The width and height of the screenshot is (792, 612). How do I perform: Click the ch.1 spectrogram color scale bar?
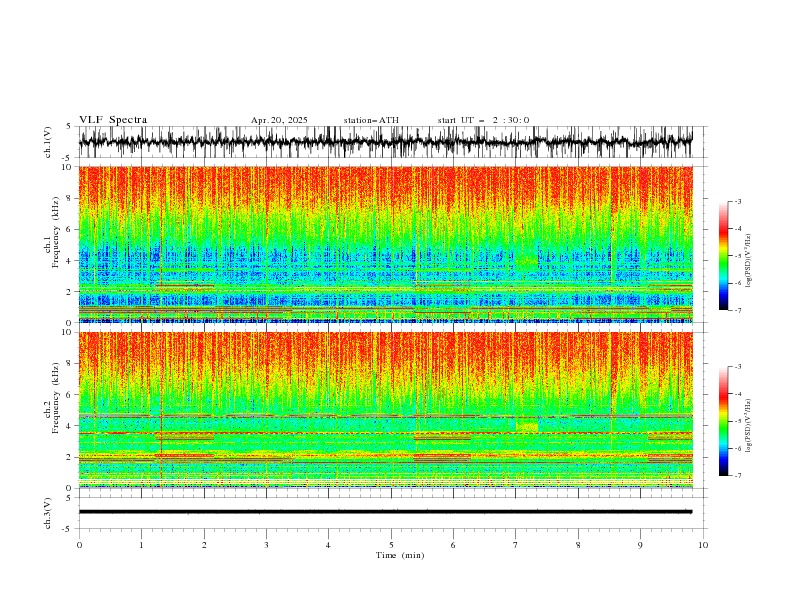coord(723,256)
